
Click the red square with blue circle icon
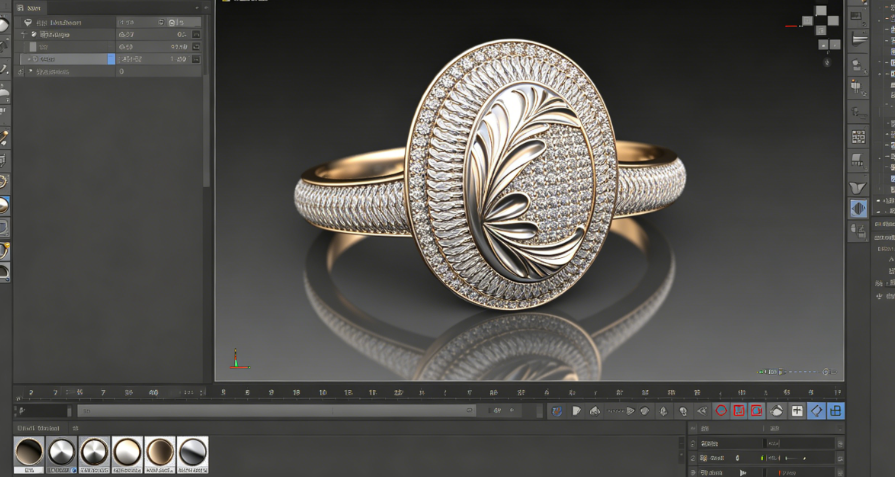click(x=757, y=411)
